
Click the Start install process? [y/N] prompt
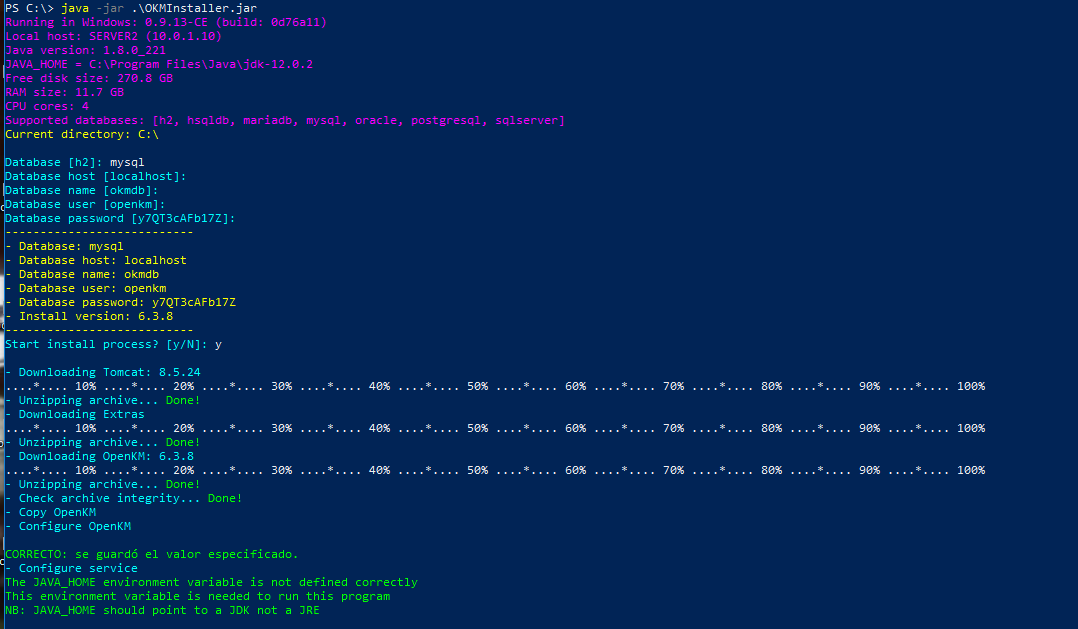[113, 344]
